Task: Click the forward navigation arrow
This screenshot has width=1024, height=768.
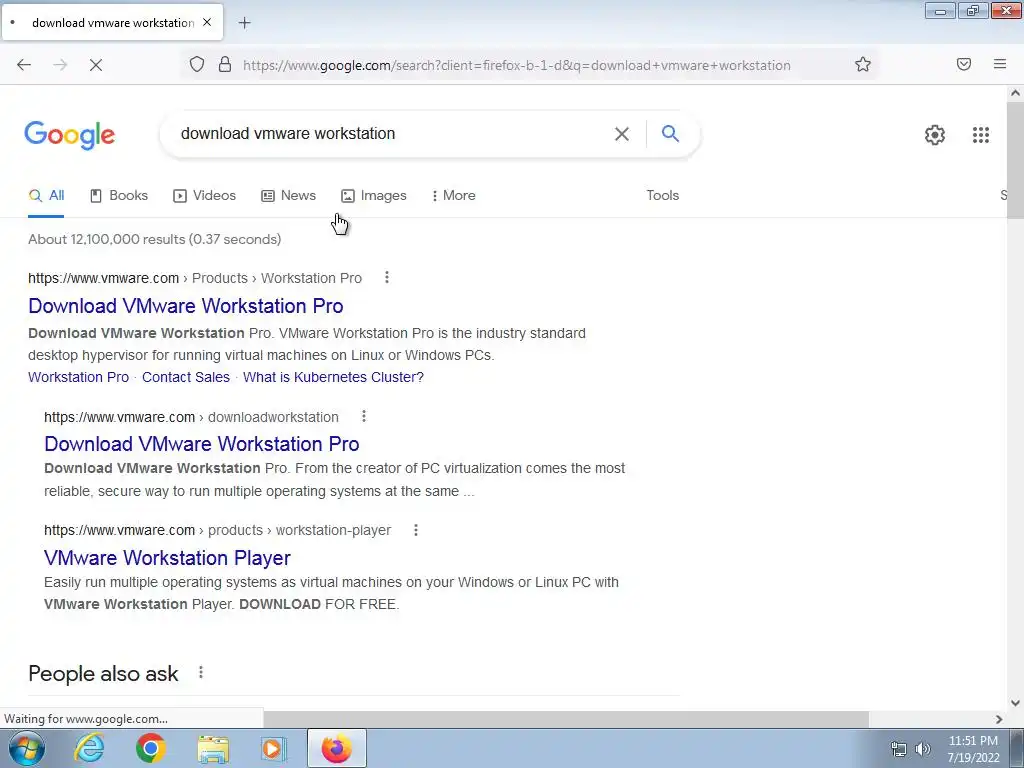Action: click(x=60, y=65)
